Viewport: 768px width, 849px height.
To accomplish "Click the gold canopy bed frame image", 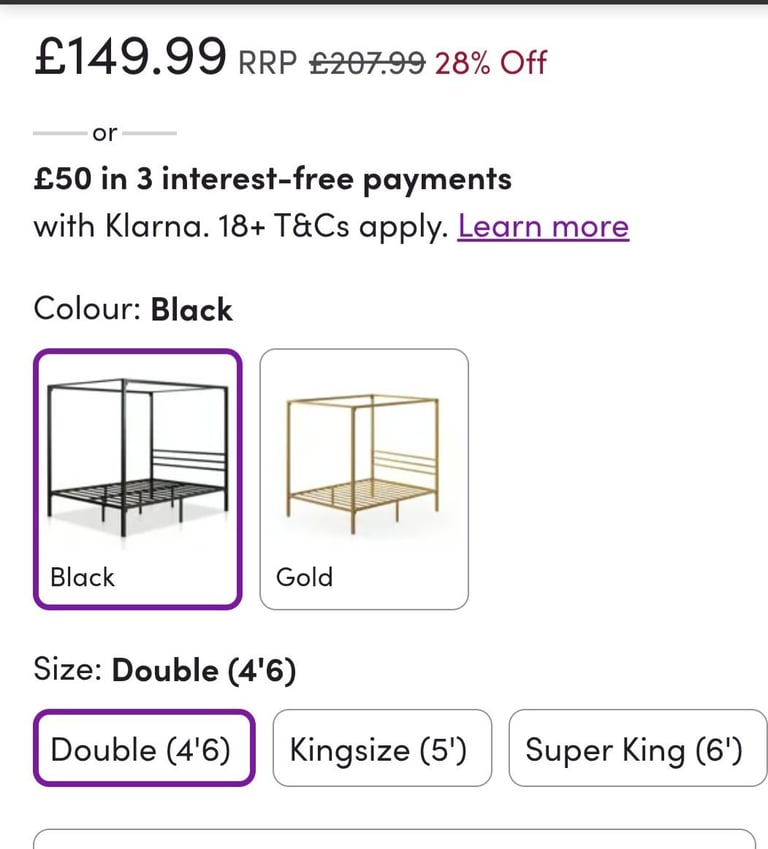I will (363, 464).
